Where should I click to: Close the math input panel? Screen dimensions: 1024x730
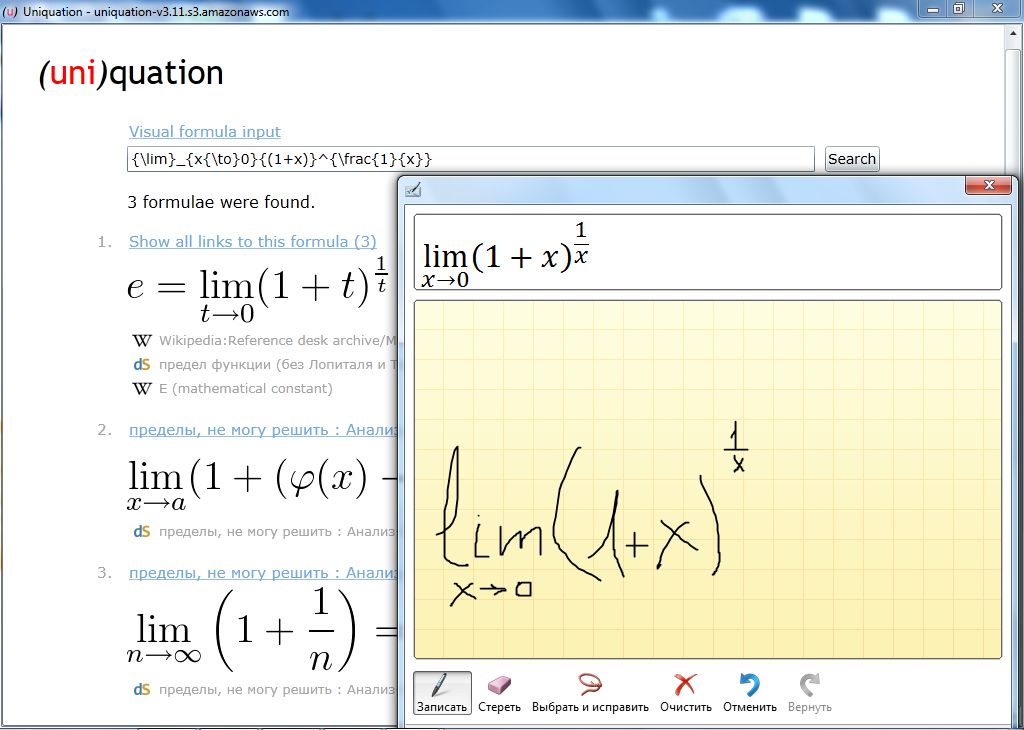(x=989, y=187)
